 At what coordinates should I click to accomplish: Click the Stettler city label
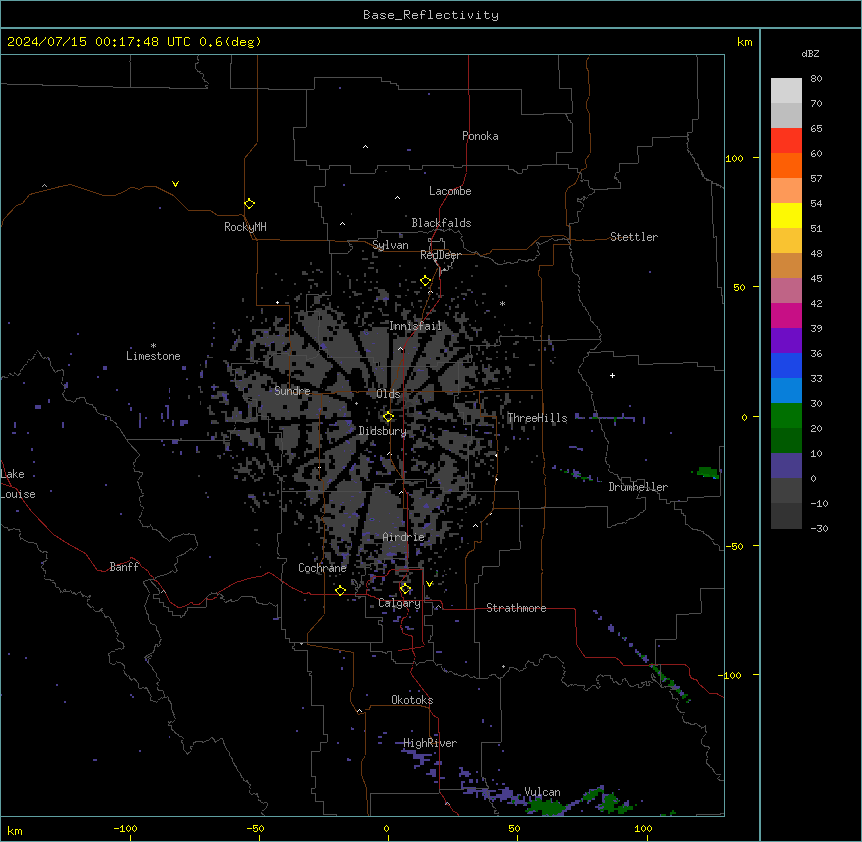point(634,237)
